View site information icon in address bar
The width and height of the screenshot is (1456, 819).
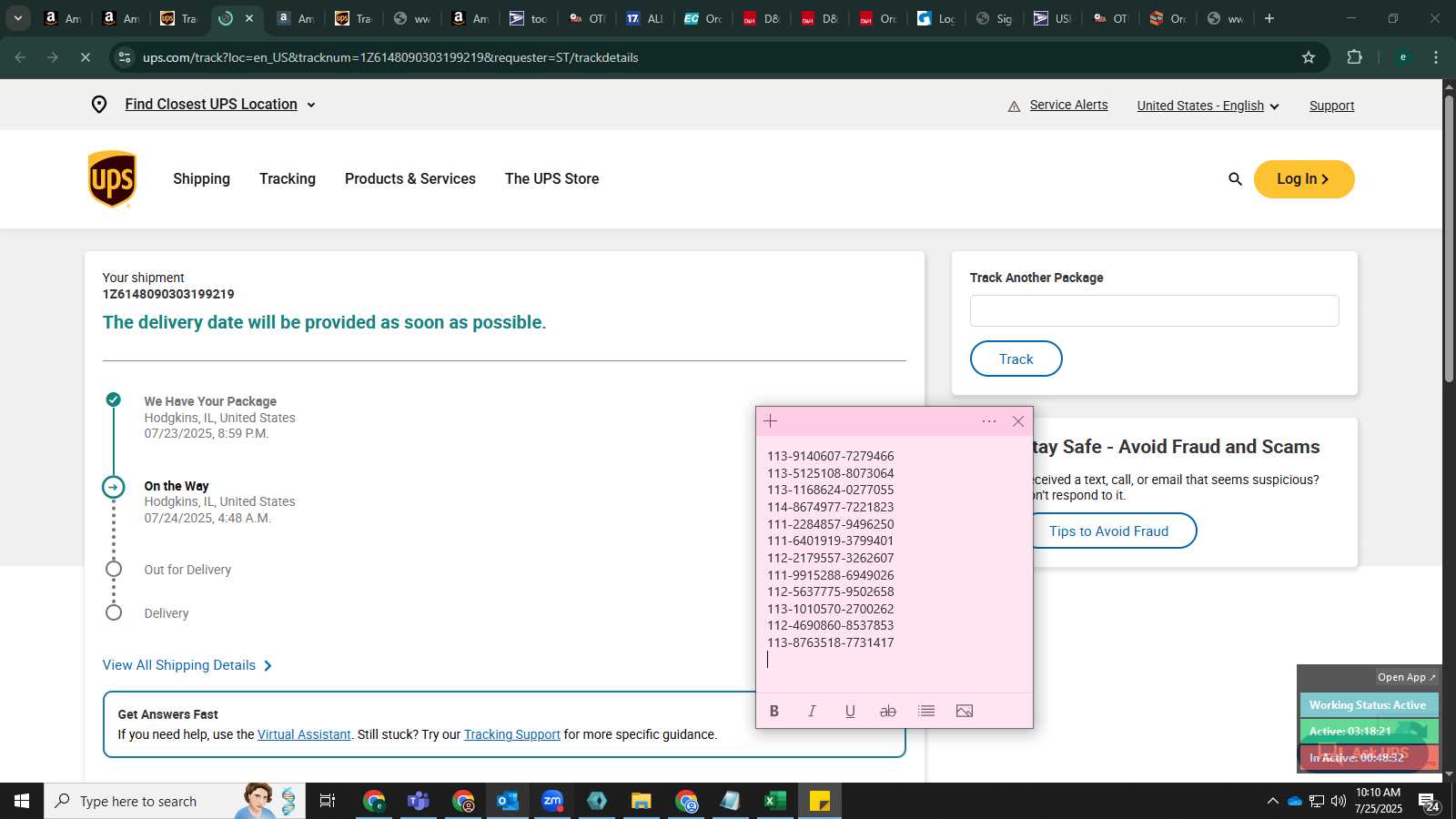(125, 57)
